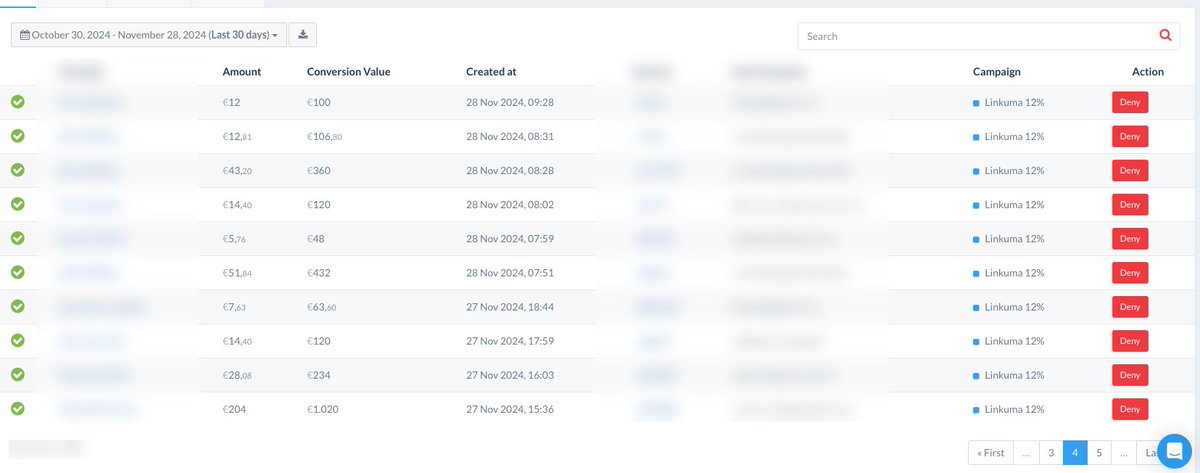Click the download export icon button
This screenshot has height=473, width=1200.
pos(303,35)
